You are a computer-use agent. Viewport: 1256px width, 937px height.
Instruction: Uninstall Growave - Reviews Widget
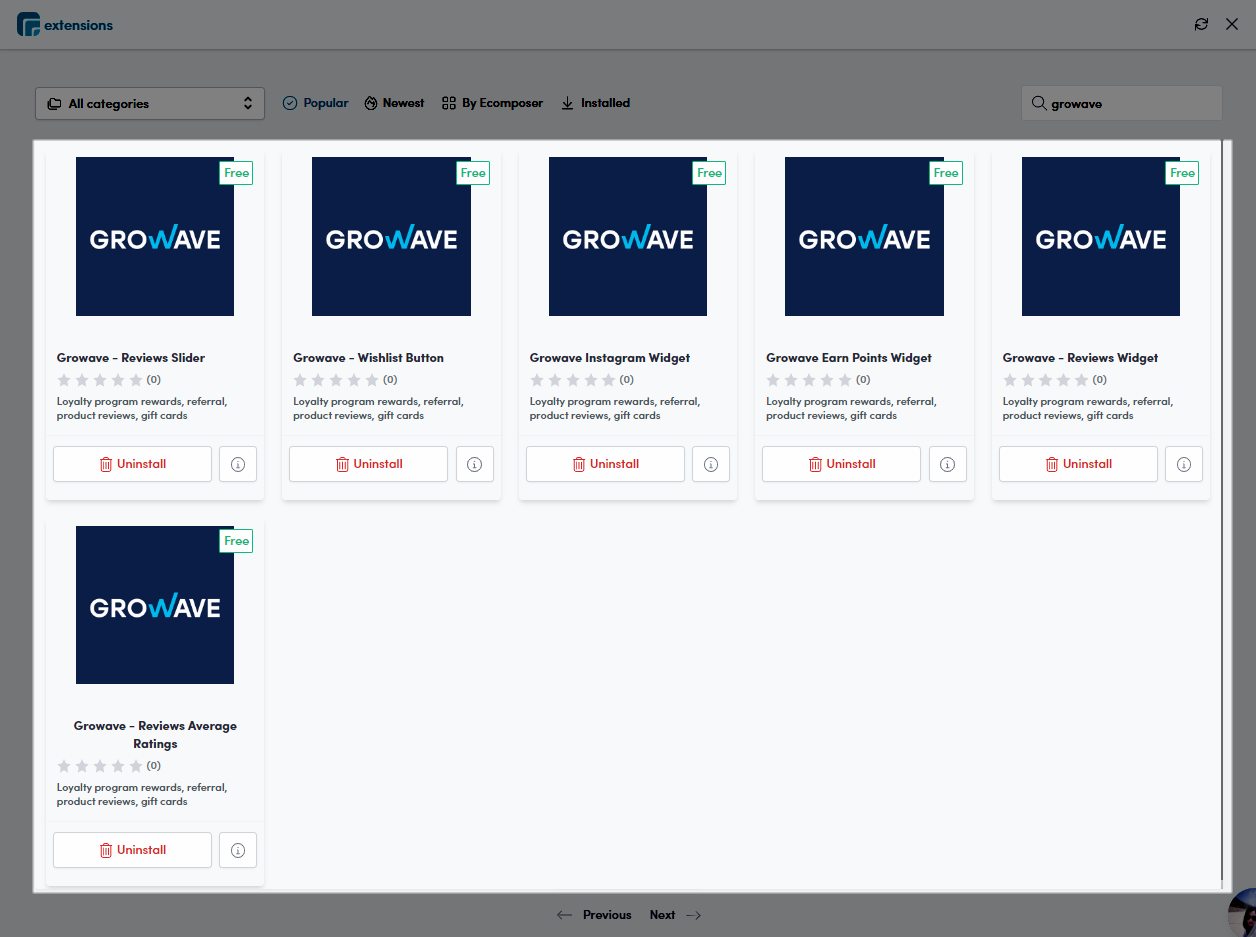pos(1078,464)
